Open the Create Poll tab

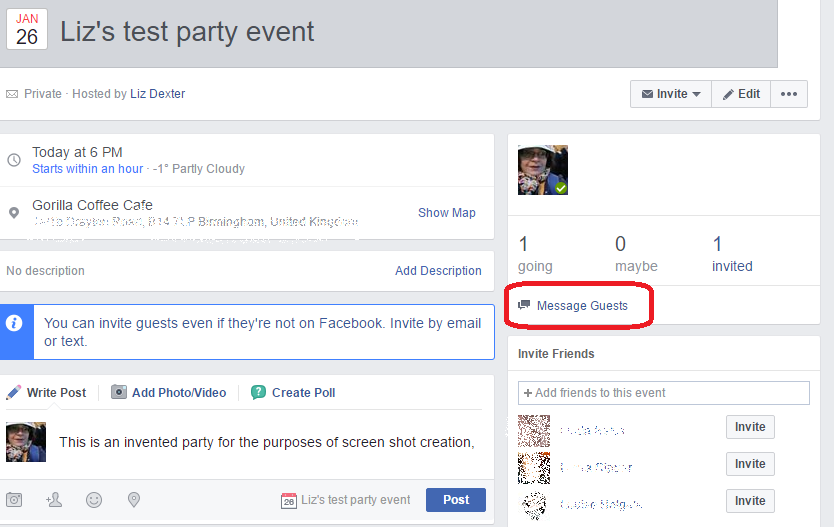point(293,393)
